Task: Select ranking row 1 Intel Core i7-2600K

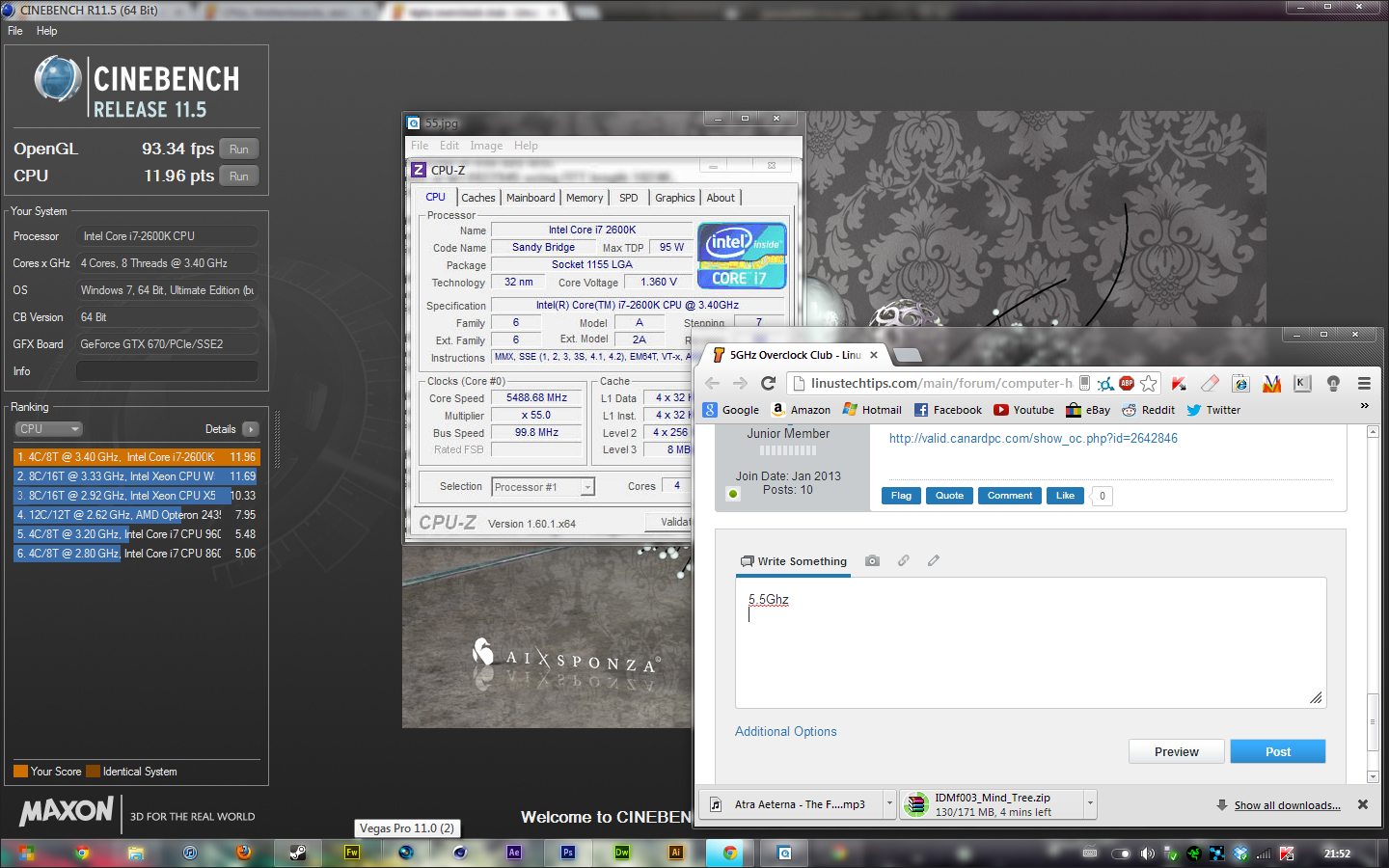Action: pyautogui.click(x=136, y=457)
